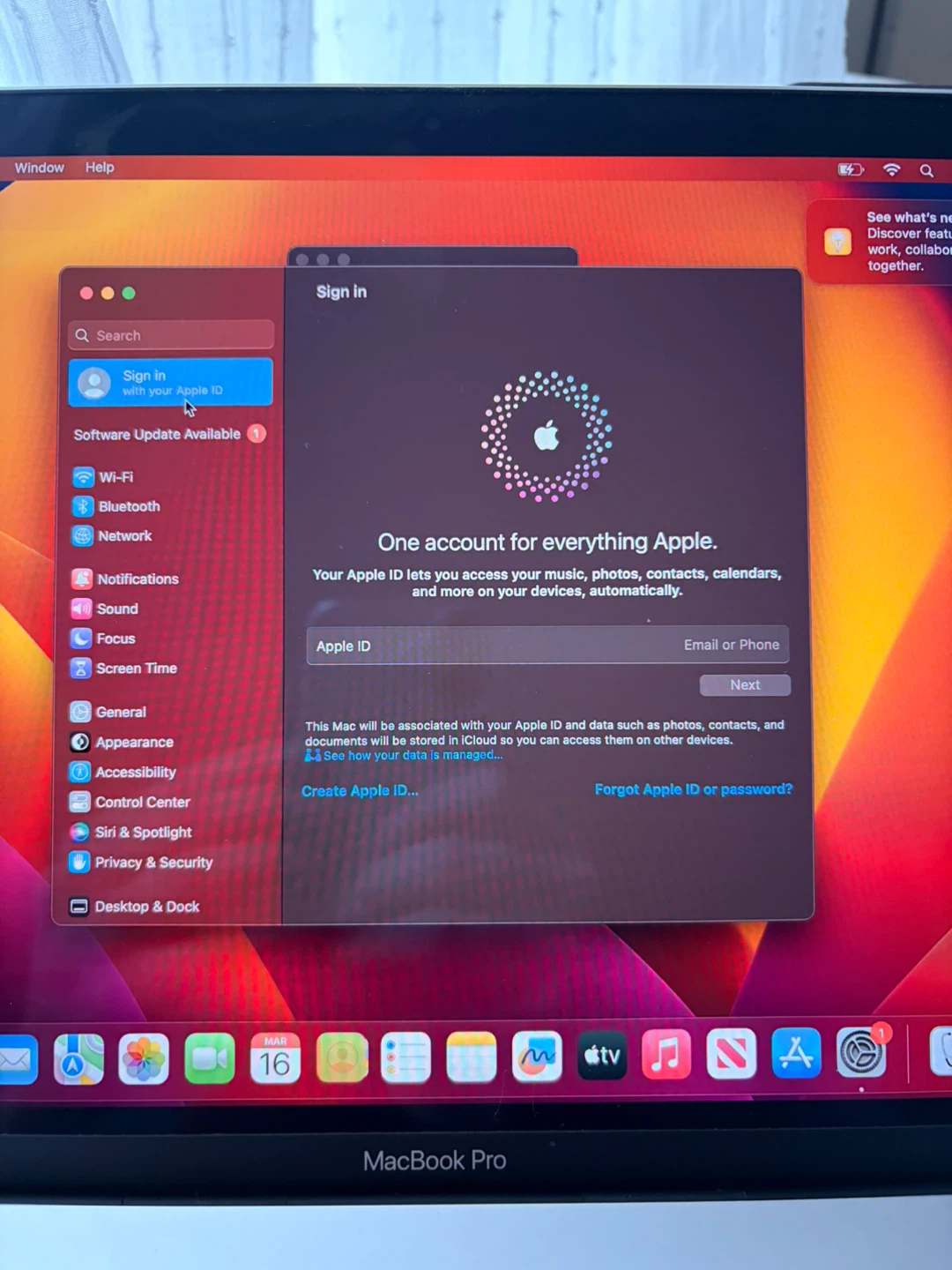Screen dimensions: 952x1270
Task: Open Screen Time settings
Action: pyautogui.click(x=136, y=669)
